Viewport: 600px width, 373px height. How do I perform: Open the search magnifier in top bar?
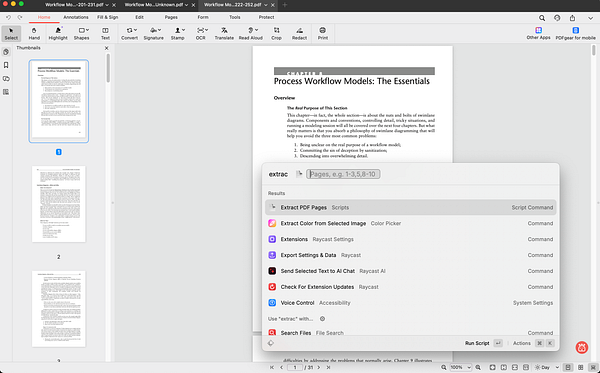point(542,18)
